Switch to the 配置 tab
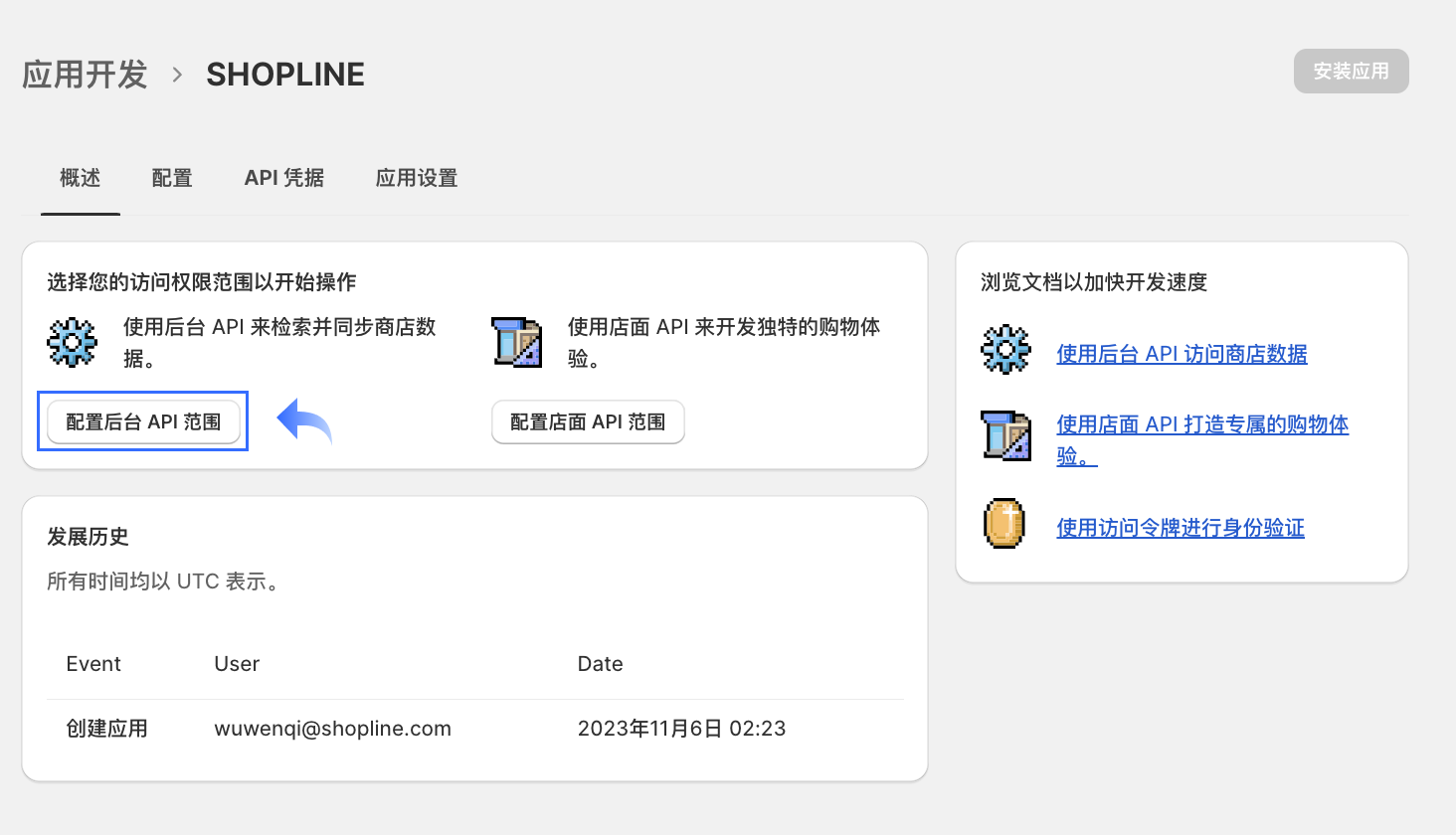 (x=171, y=178)
